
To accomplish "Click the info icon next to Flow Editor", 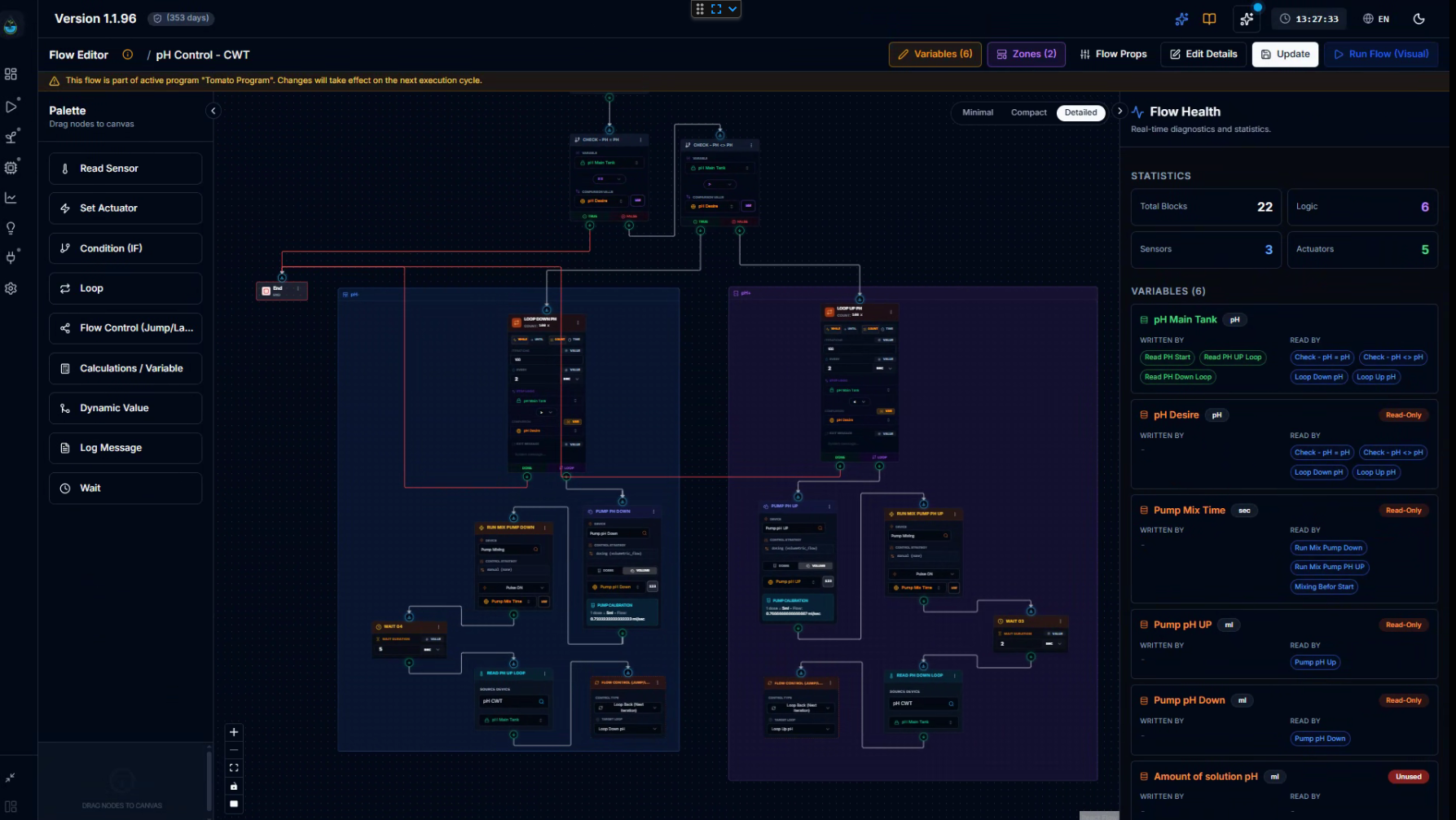I will click(128, 55).
